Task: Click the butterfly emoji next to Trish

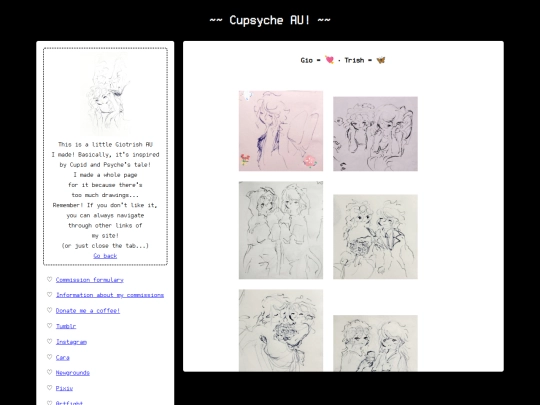Action: point(381,60)
